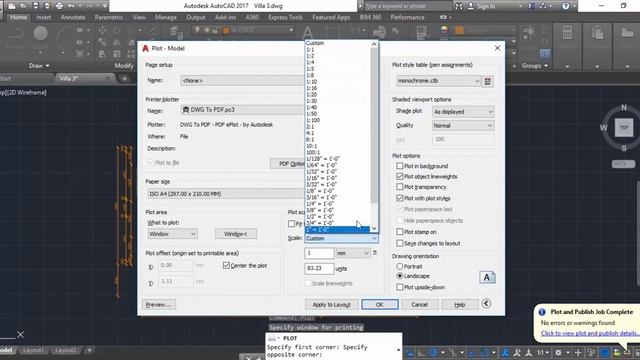This screenshot has width=640, height=360.
Task: Select Portrait drawing orientation
Action: point(400,266)
